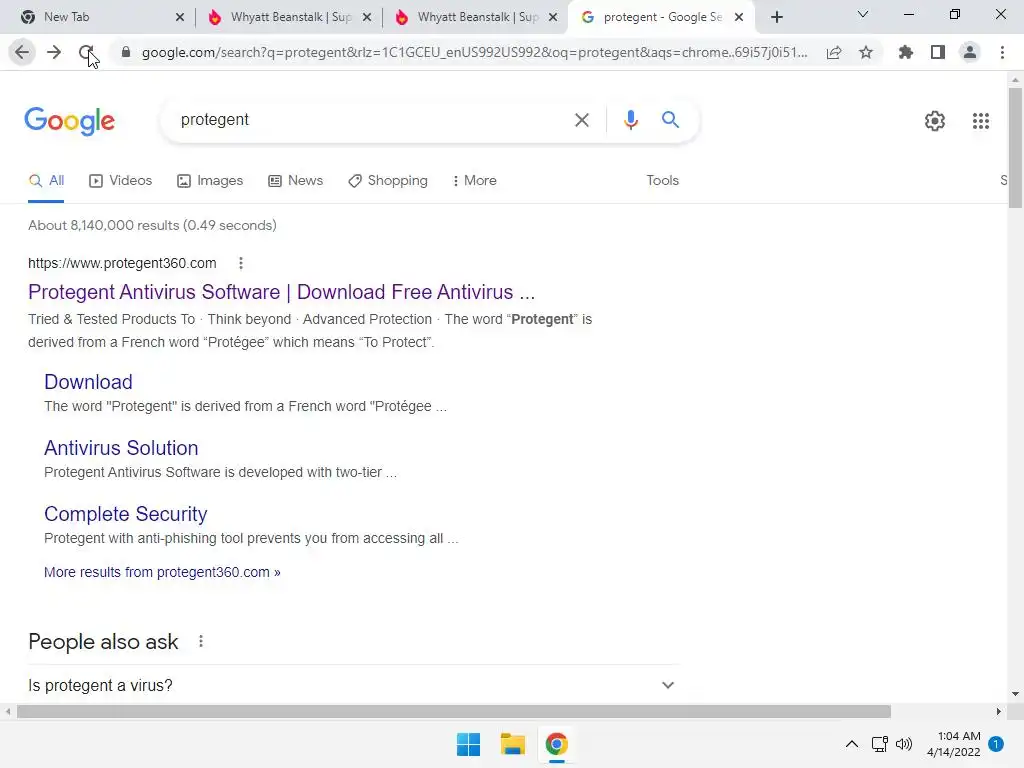Open More results from protegent360.com
Screen dimensions: 1024x768
coord(162,572)
